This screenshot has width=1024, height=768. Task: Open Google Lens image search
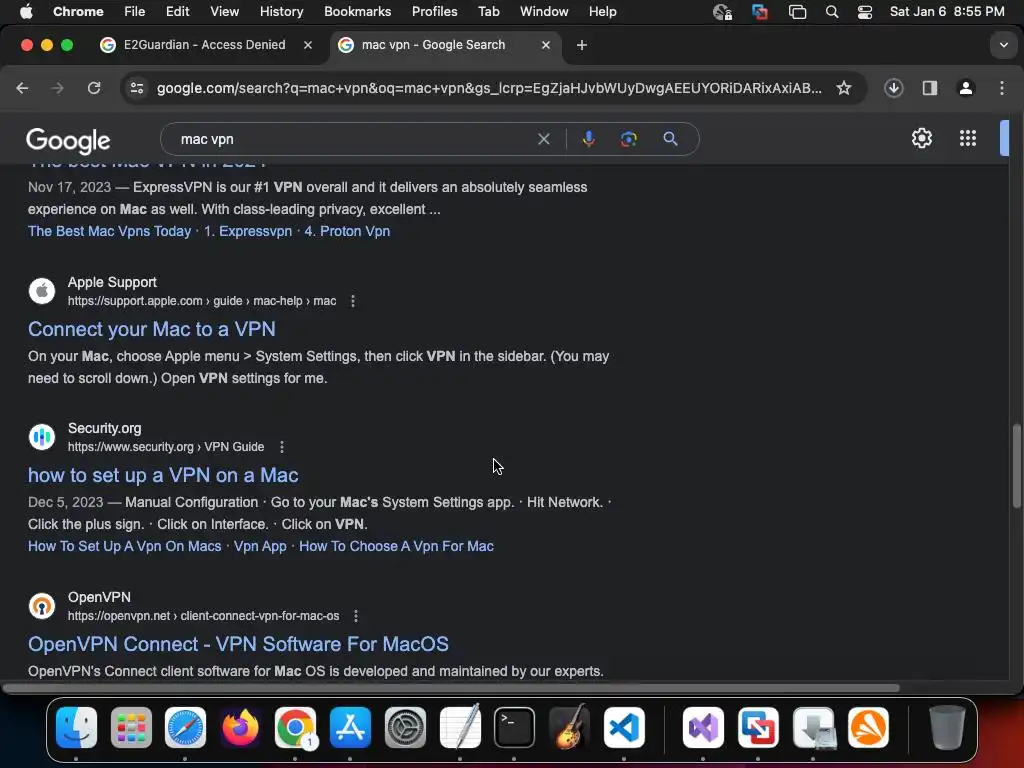pos(628,138)
